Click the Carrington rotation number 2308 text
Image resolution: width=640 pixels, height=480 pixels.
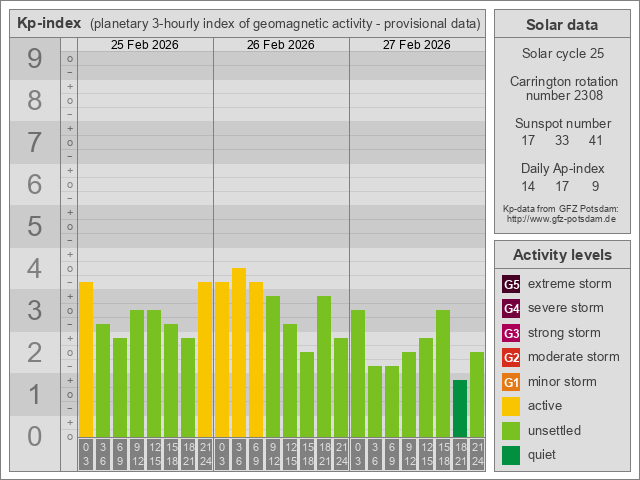[561, 97]
